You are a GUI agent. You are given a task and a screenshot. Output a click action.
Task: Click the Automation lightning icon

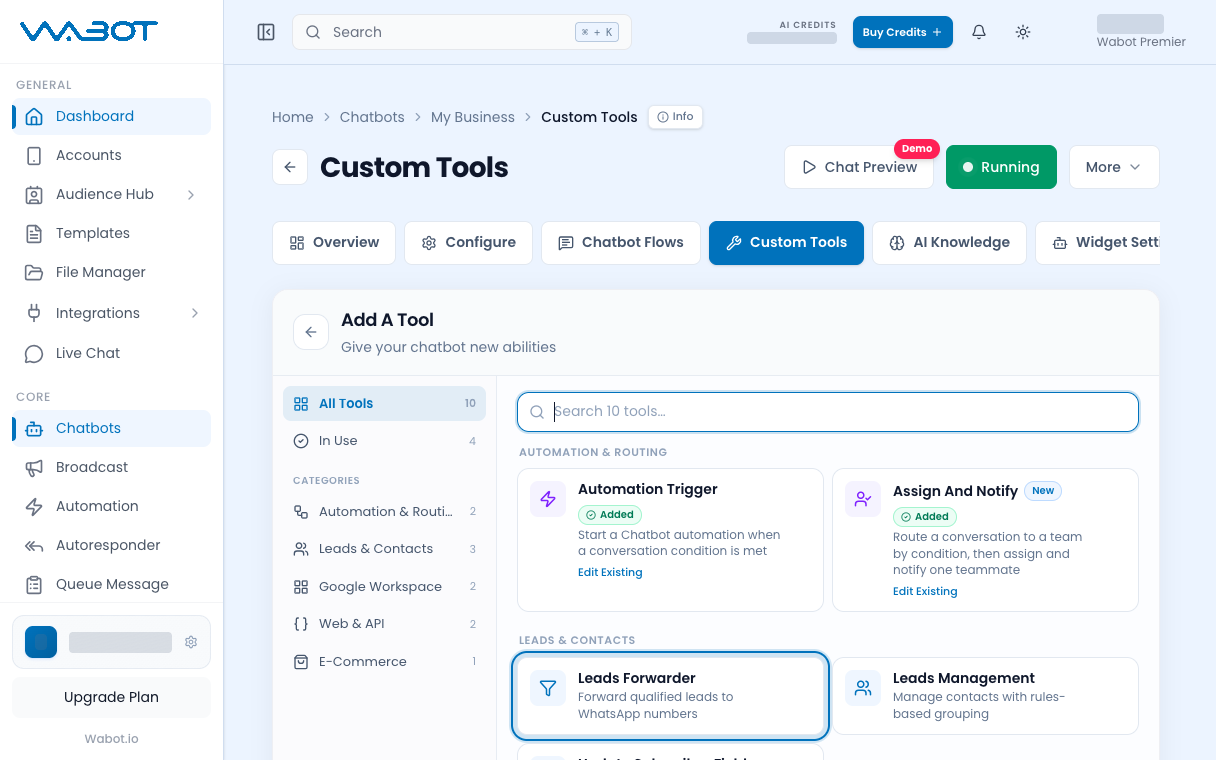tap(34, 506)
